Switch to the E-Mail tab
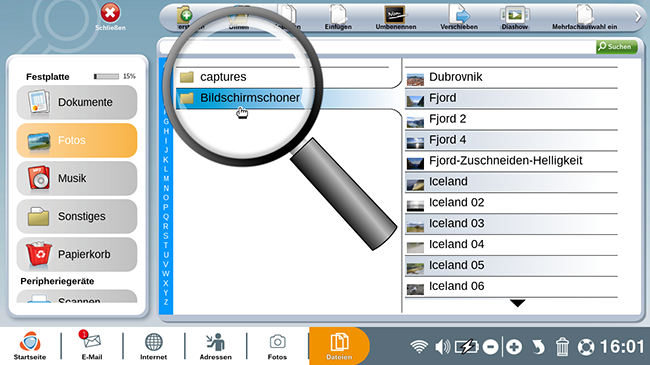The width and height of the screenshot is (650, 365). [92, 345]
